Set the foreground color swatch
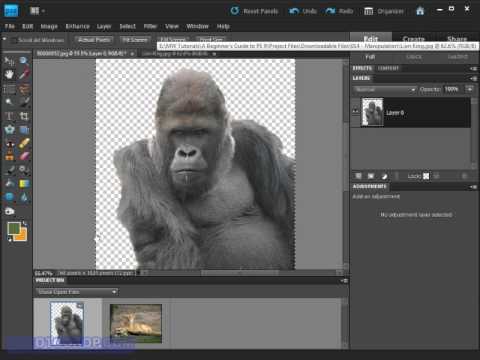 coord(14,228)
